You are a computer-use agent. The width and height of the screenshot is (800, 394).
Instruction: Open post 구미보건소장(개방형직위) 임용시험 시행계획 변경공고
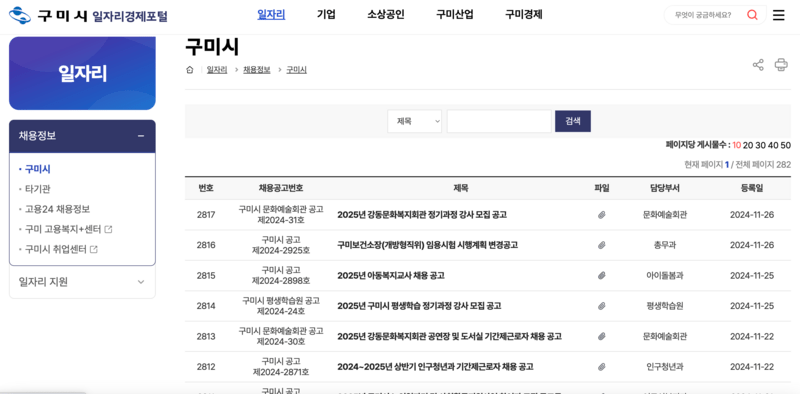coord(428,245)
